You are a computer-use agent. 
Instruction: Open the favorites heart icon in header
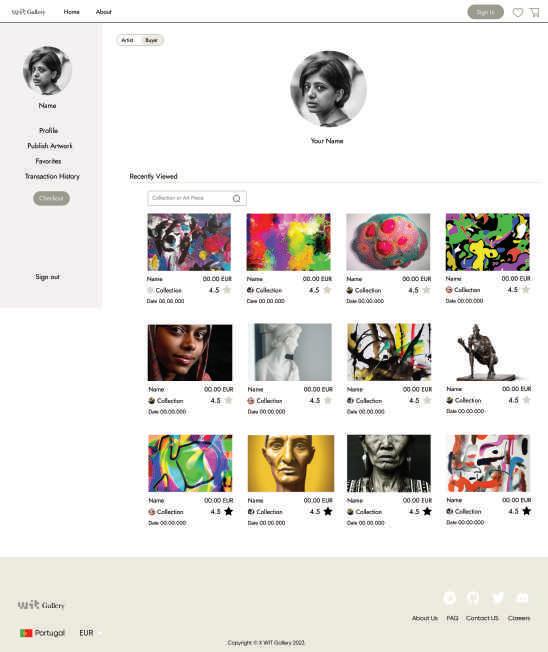(518, 12)
